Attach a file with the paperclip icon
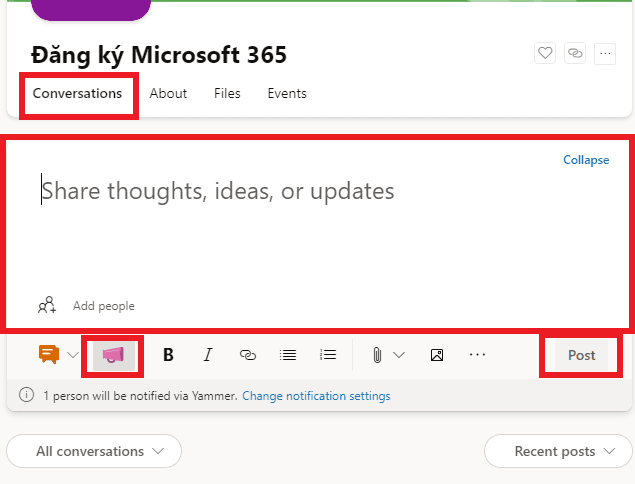635x484 pixels. click(377, 355)
